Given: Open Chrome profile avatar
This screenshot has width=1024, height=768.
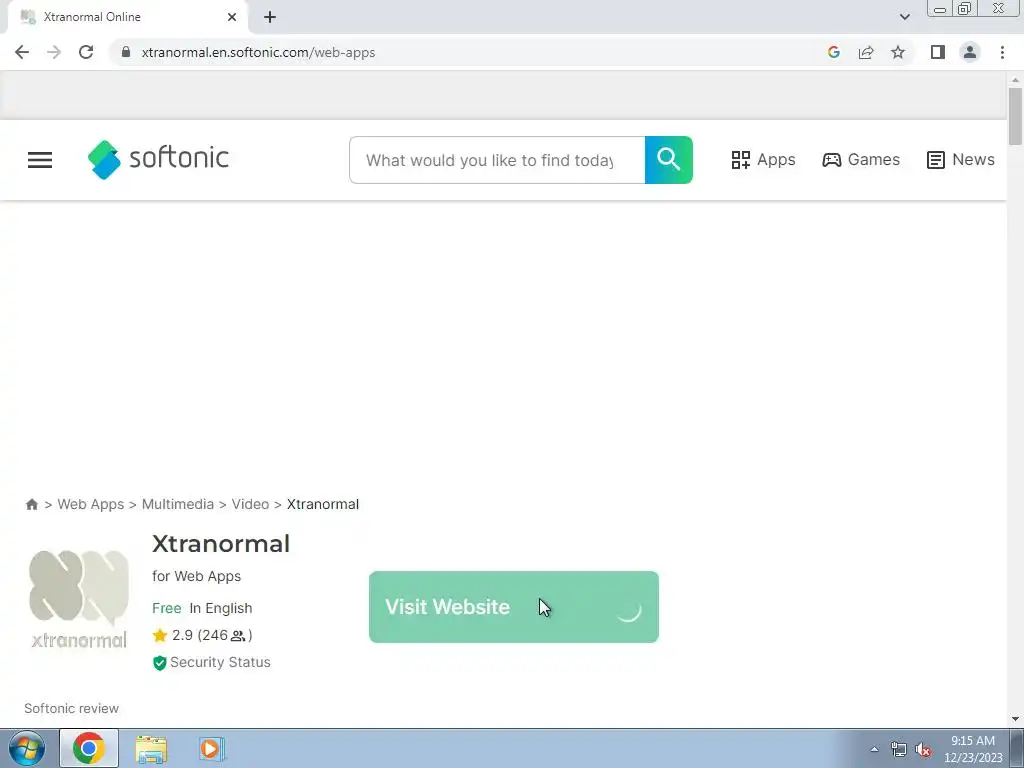Looking at the screenshot, I should (x=970, y=52).
